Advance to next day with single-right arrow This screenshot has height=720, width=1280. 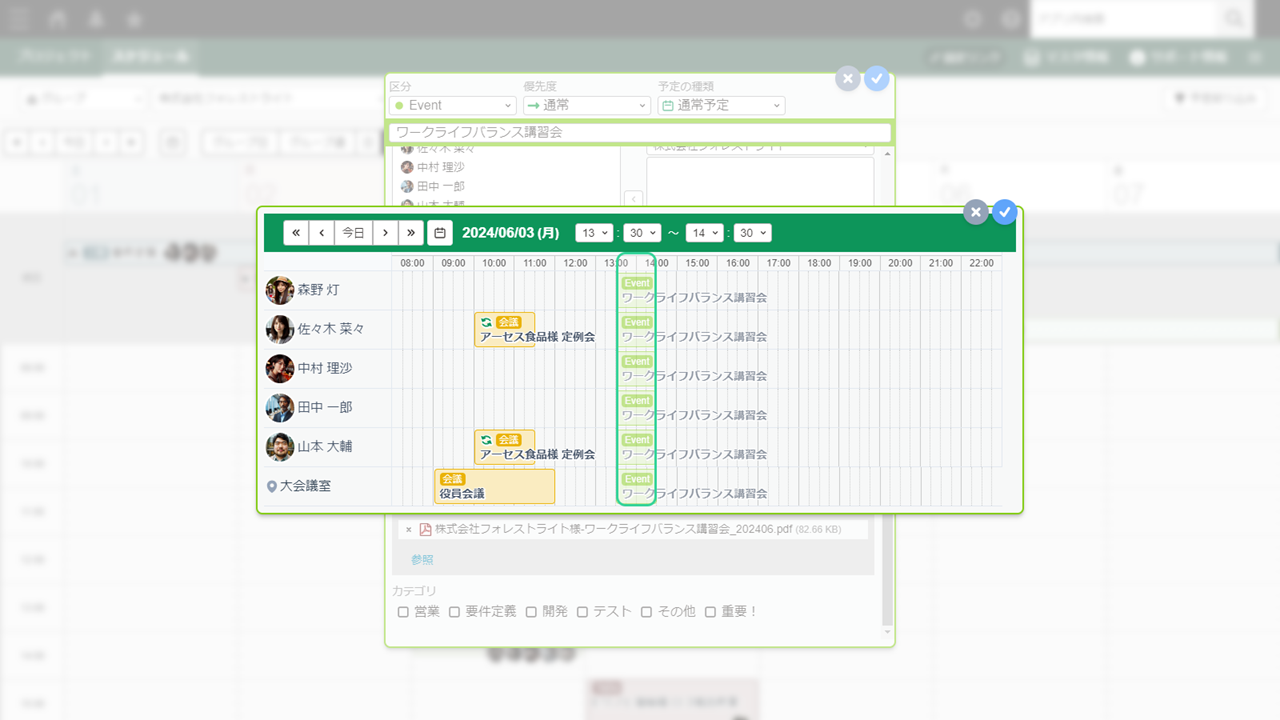pyautogui.click(x=386, y=233)
